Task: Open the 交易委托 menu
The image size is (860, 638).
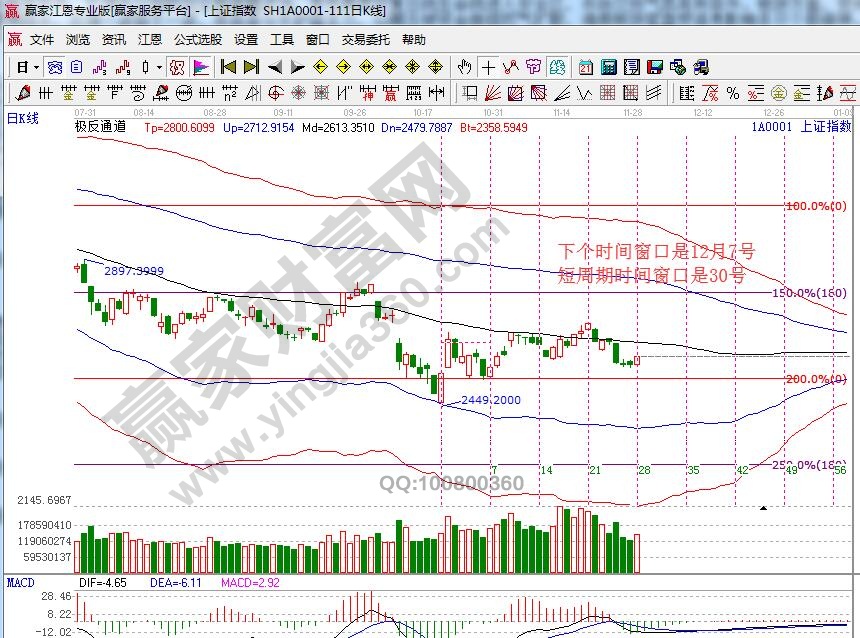Action: [365, 40]
